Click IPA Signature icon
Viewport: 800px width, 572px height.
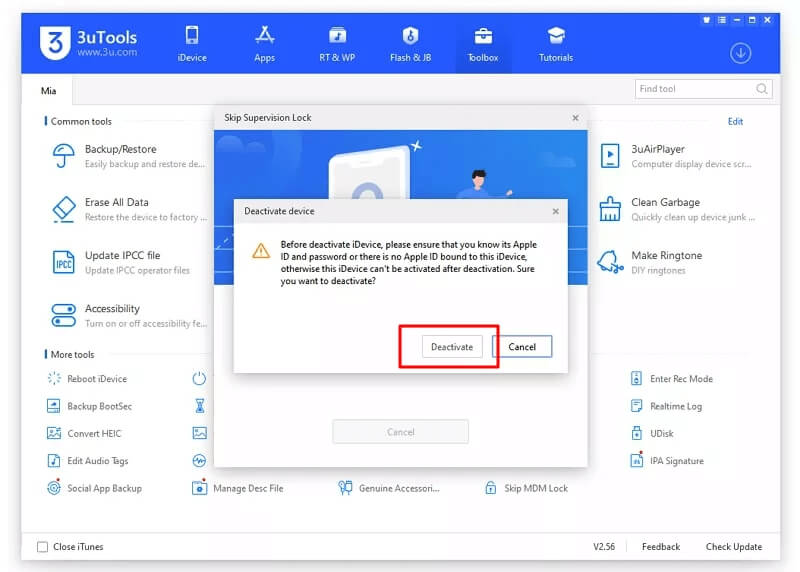coord(636,460)
